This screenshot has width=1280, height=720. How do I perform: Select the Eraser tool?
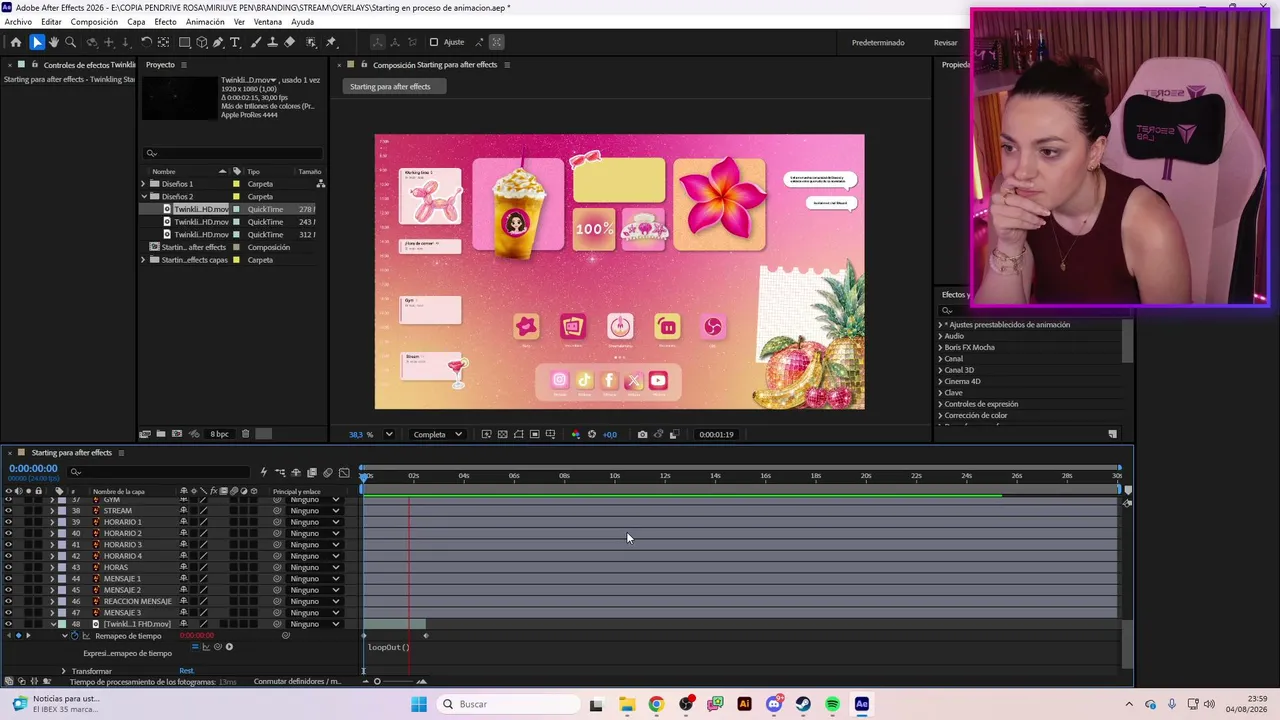click(289, 42)
